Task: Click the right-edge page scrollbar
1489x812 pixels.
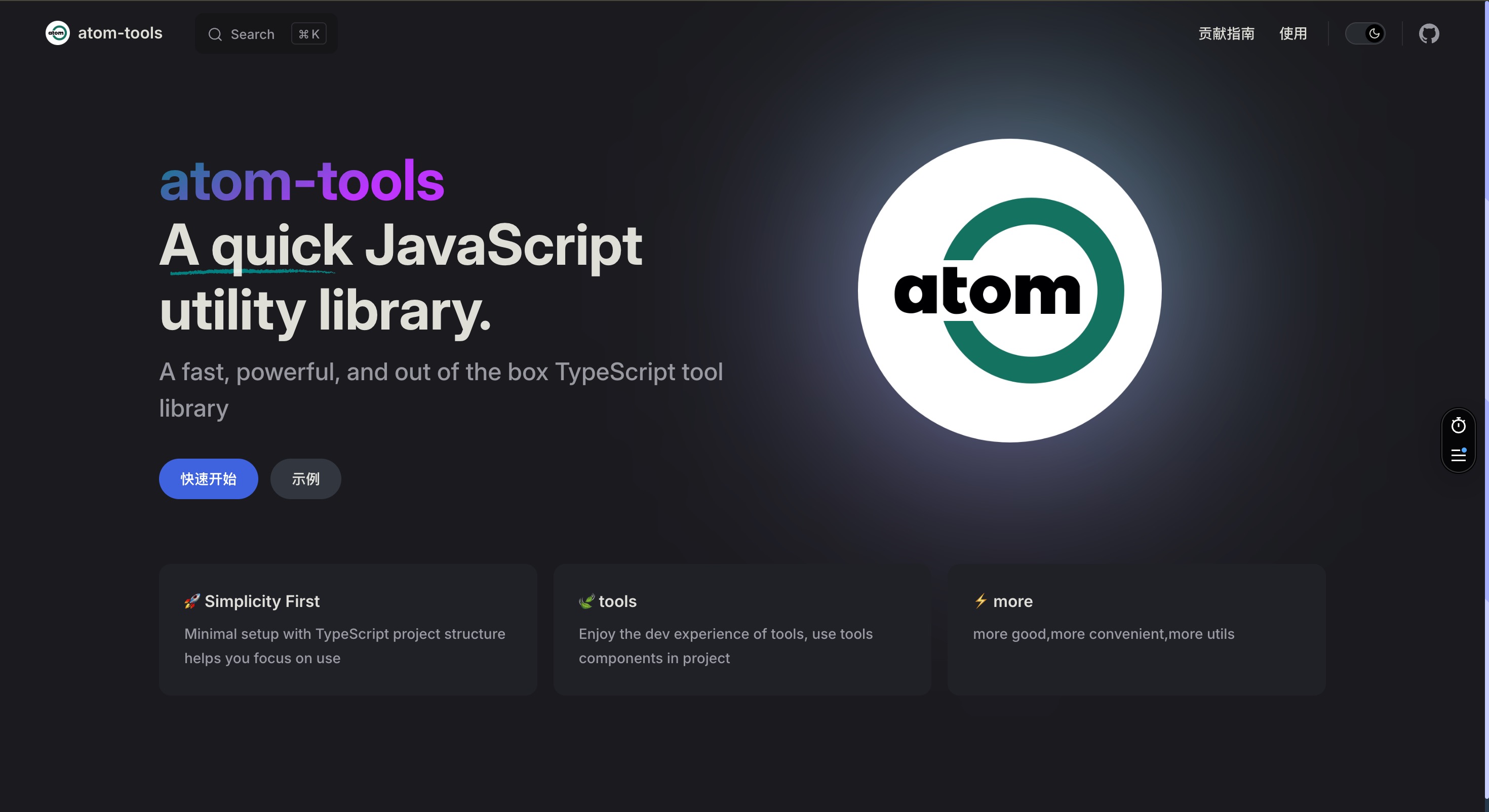Action: [x=1485, y=404]
